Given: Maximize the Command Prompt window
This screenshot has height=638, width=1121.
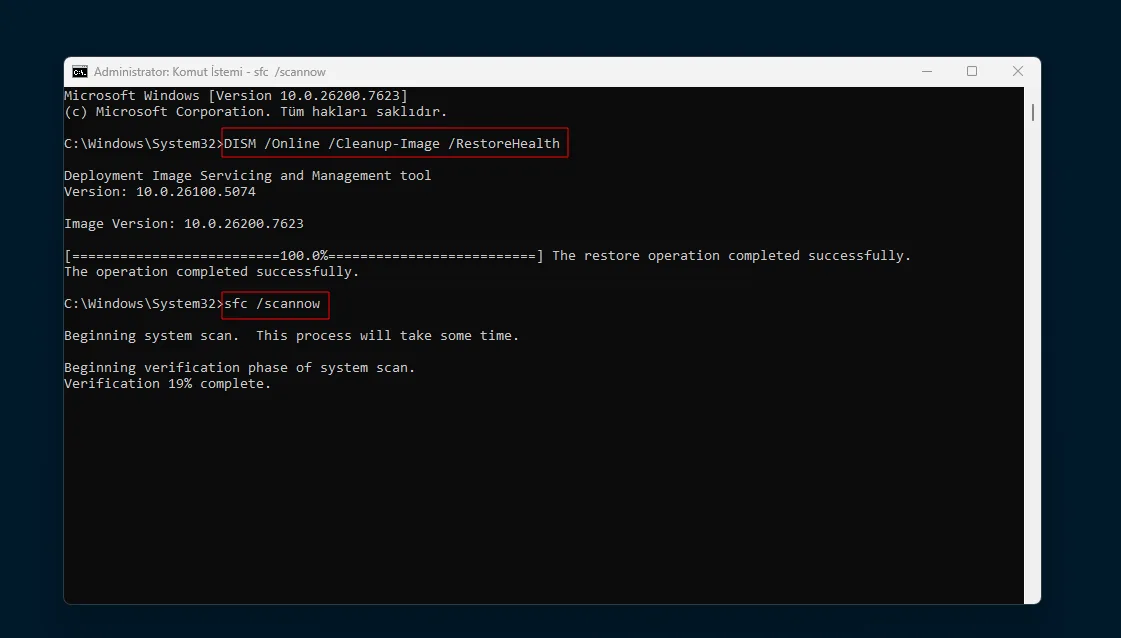Looking at the screenshot, I should 972,72.
